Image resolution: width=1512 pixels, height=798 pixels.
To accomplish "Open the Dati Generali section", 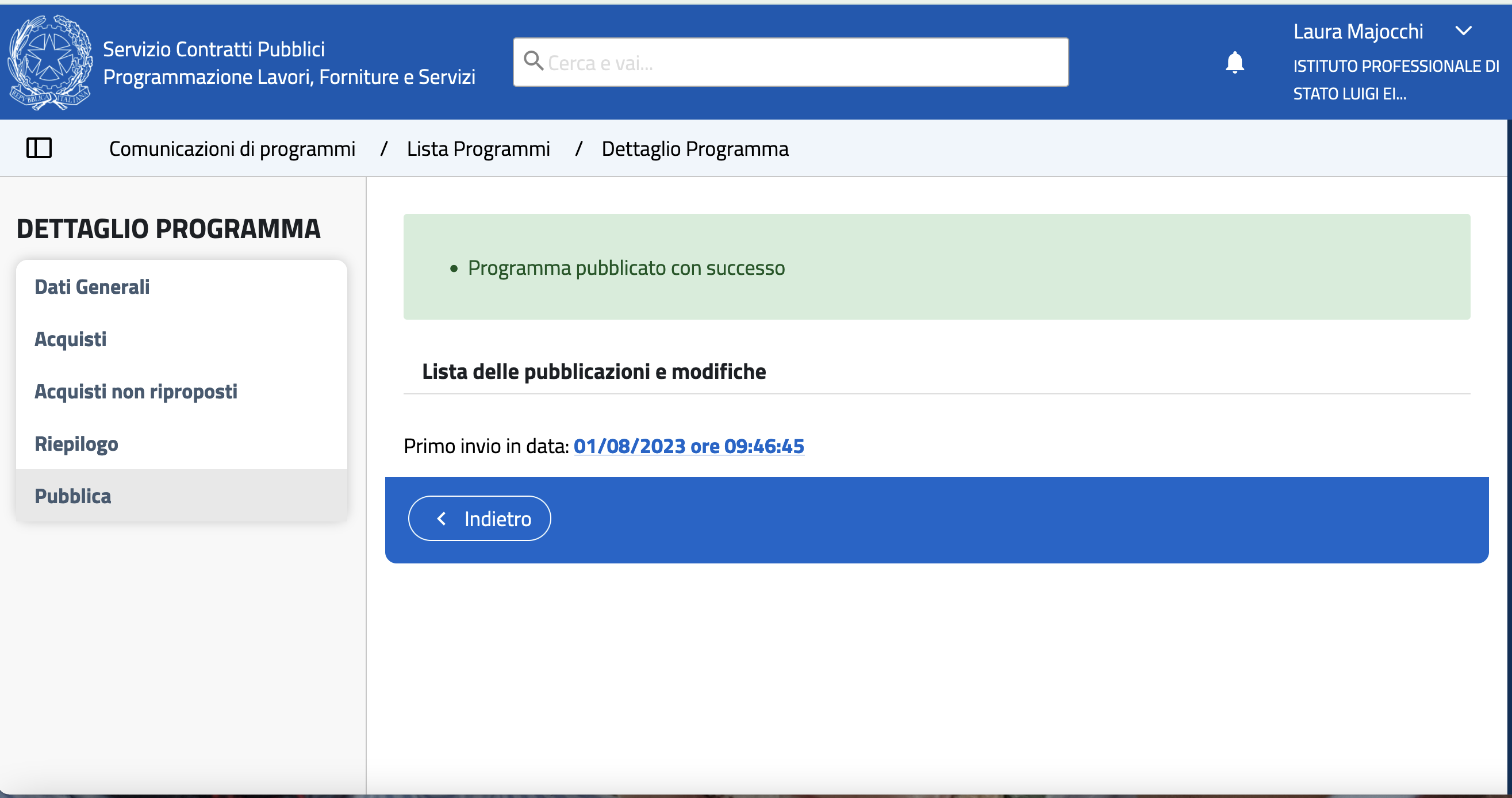I will (92, 287).
